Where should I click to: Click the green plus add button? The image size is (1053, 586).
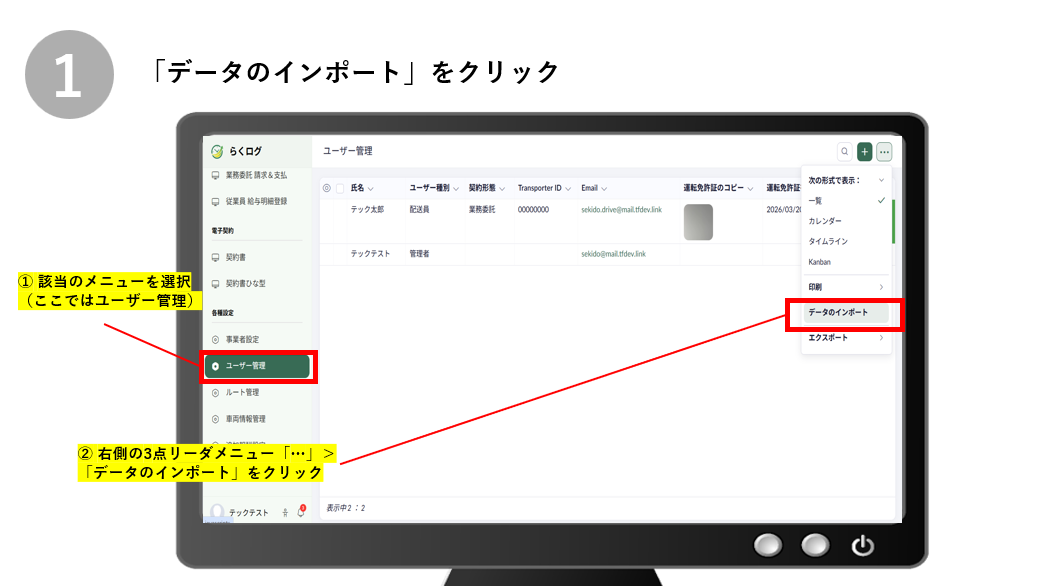click(x=865, y=152)
